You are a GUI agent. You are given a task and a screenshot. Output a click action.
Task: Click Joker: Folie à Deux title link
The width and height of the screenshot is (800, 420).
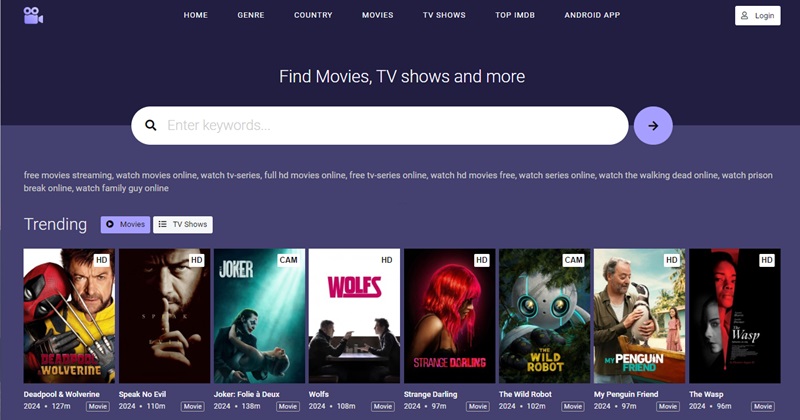[x=246, y=394]
